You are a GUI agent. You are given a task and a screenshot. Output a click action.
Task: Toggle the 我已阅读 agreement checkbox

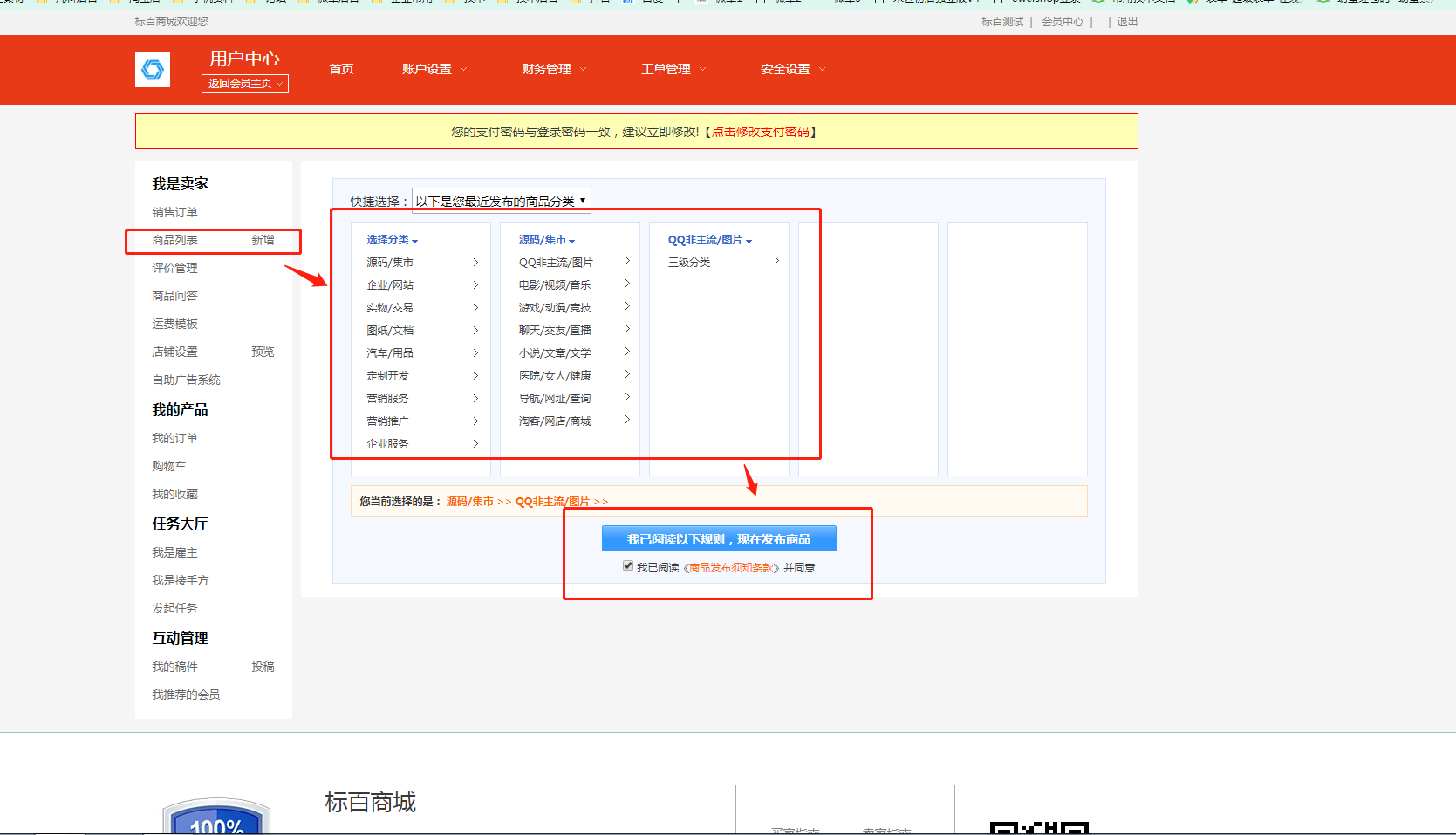[x=628, y=566]
